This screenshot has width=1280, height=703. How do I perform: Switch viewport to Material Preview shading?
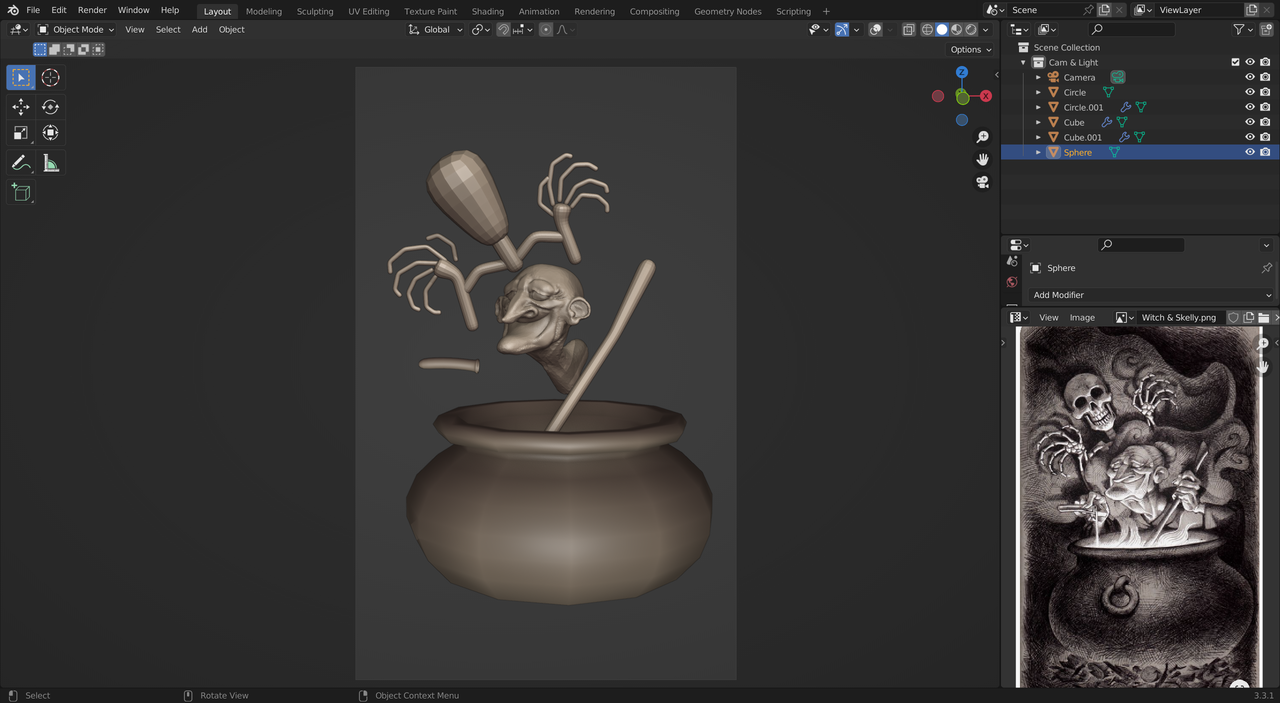point(956,29)
